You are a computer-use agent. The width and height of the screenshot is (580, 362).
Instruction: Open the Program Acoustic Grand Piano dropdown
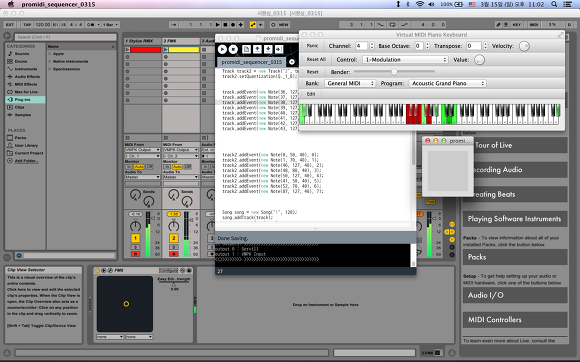[447, 84]
